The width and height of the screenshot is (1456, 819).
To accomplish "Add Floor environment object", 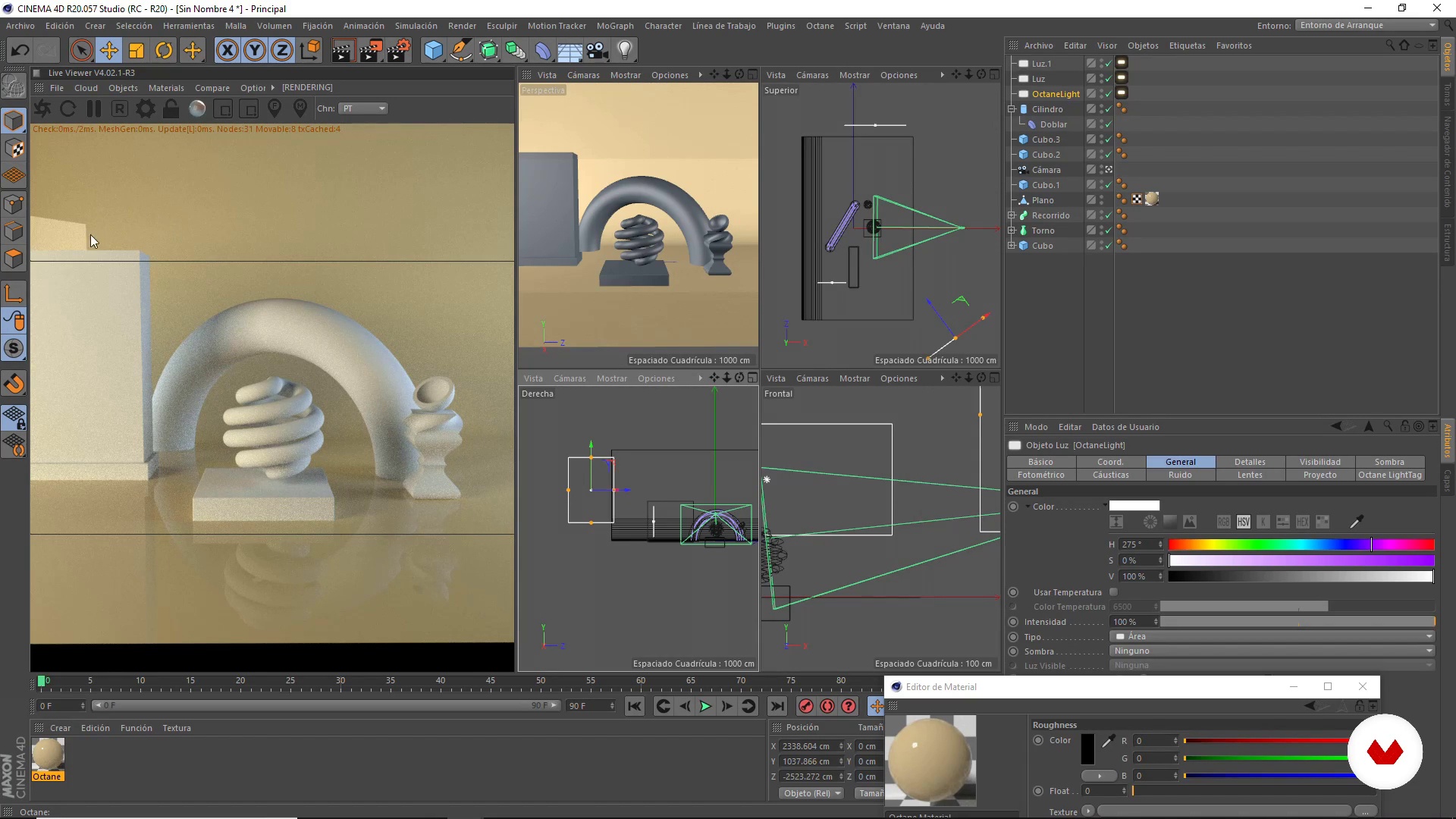I will pyautogui.click(x=570, y=51).
